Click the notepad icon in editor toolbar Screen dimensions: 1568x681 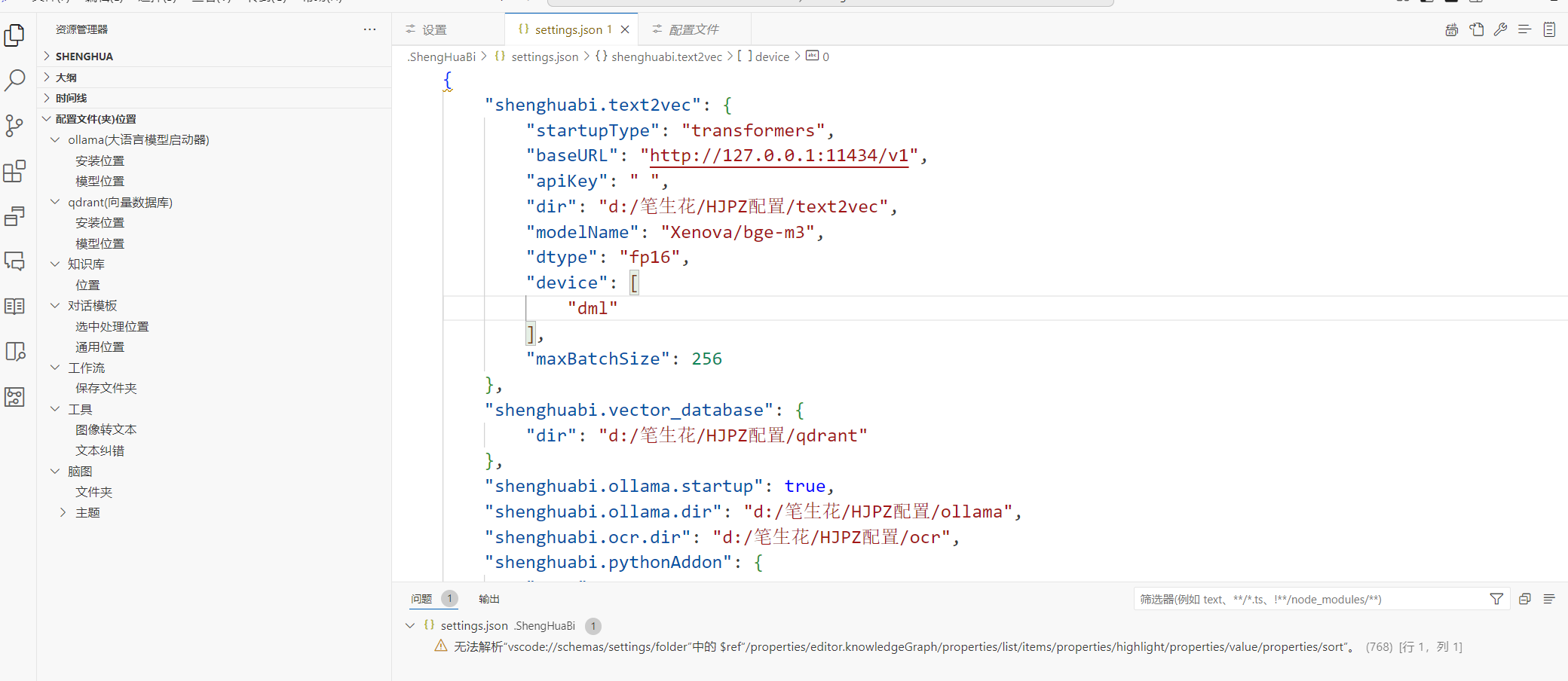pos(1549,29)
